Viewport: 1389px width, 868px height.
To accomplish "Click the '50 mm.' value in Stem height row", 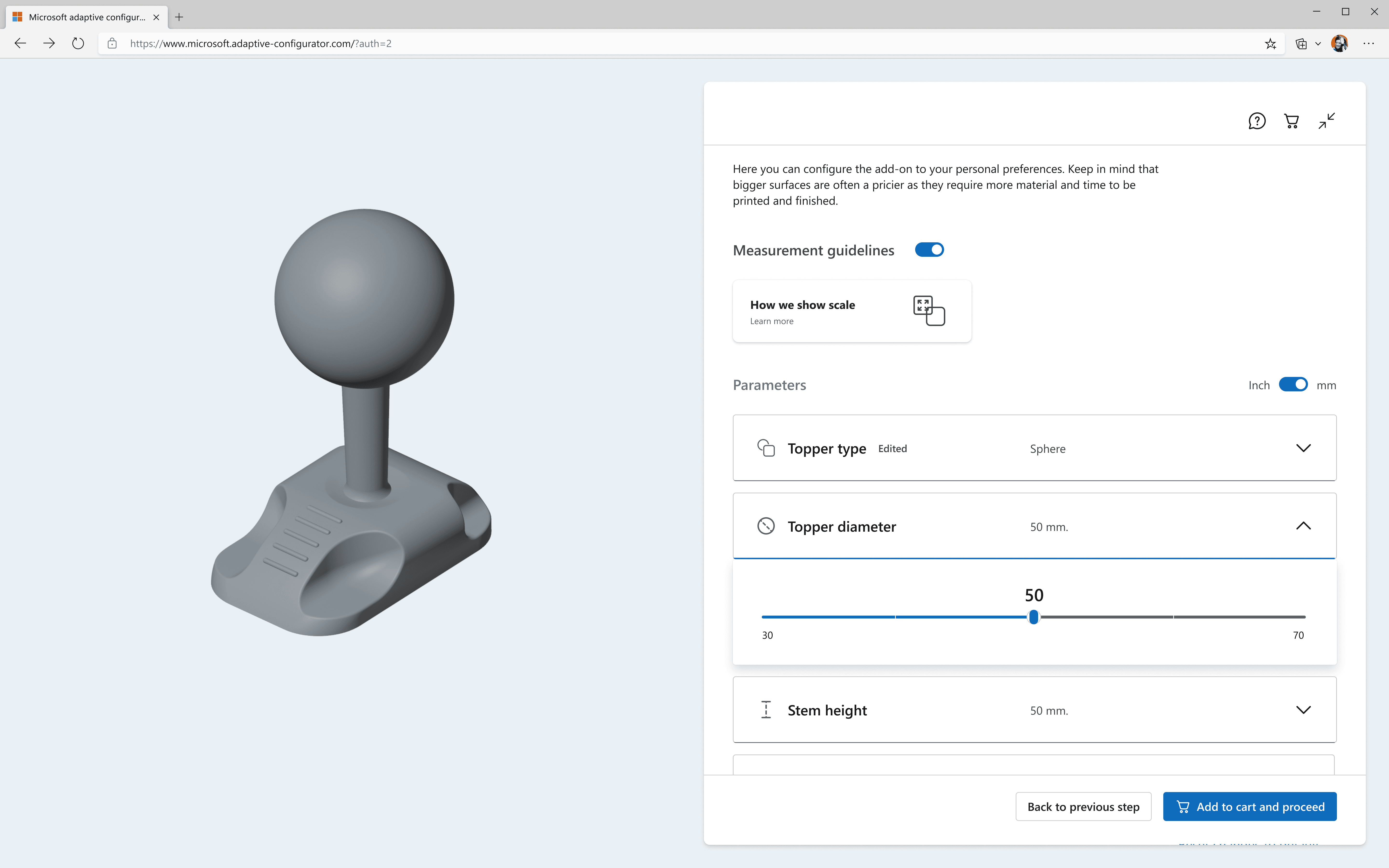I will [x=1049, y=711].
